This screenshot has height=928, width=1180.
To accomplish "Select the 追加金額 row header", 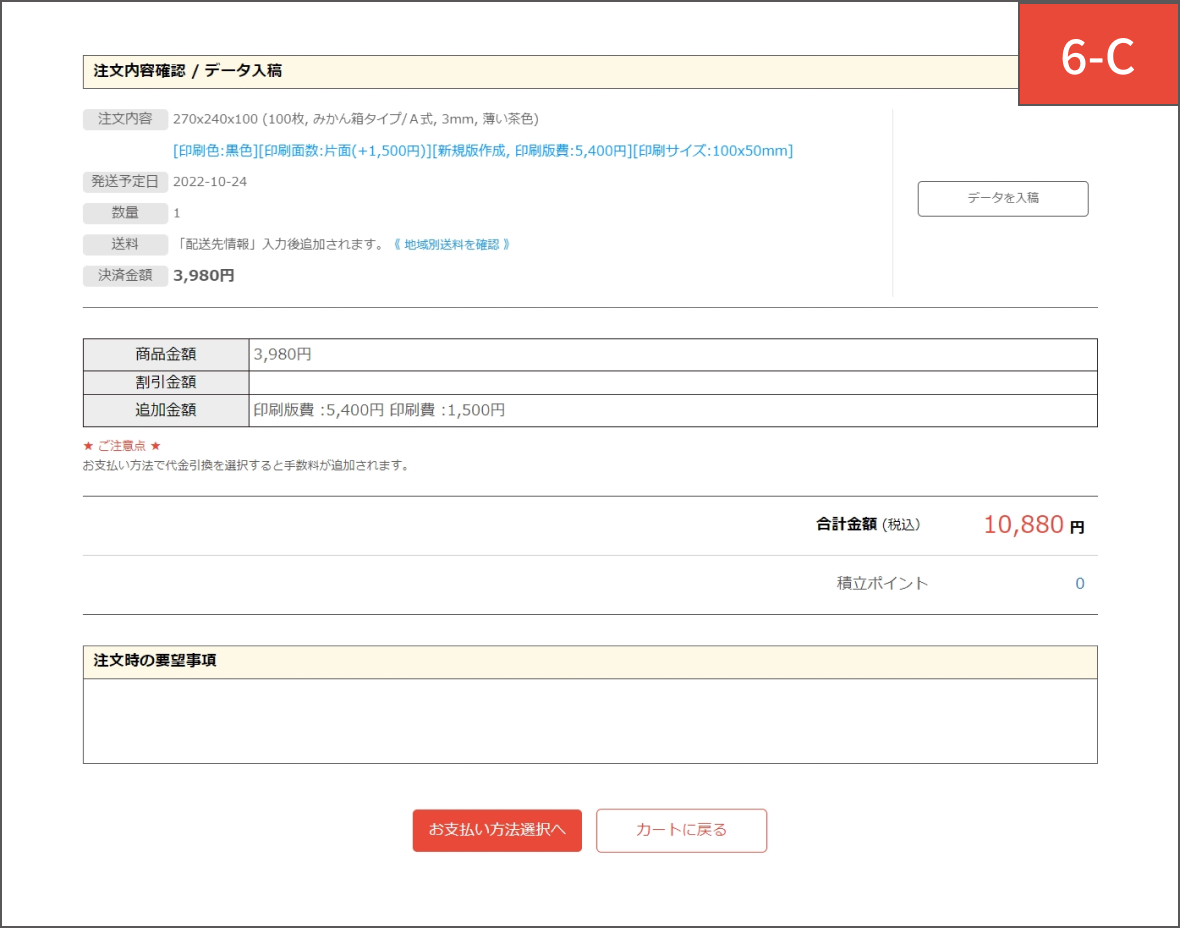I will [166, 410].
